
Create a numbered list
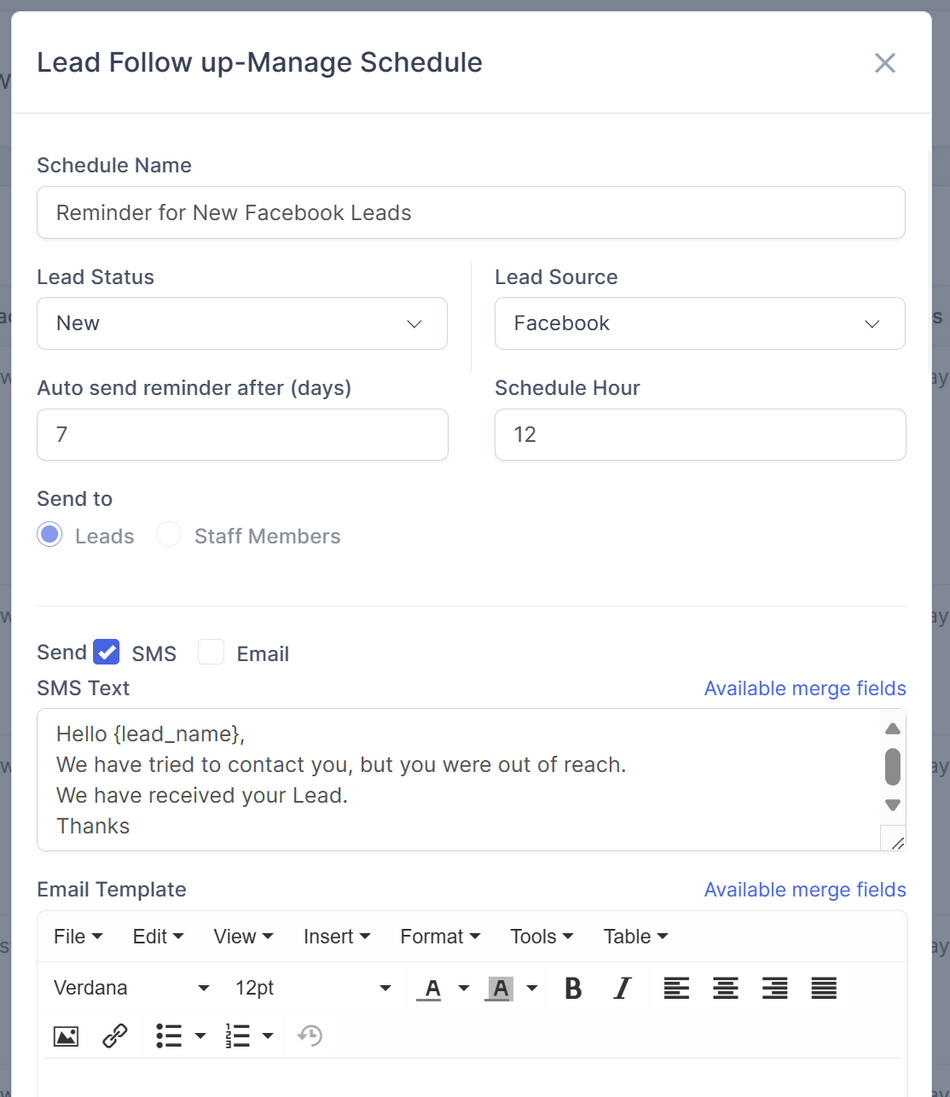tap(237, 1036)
